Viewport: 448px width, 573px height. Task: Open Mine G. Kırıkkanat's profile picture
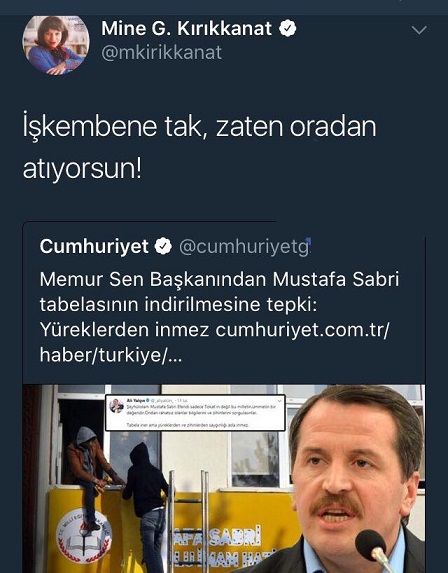point(56,45)
